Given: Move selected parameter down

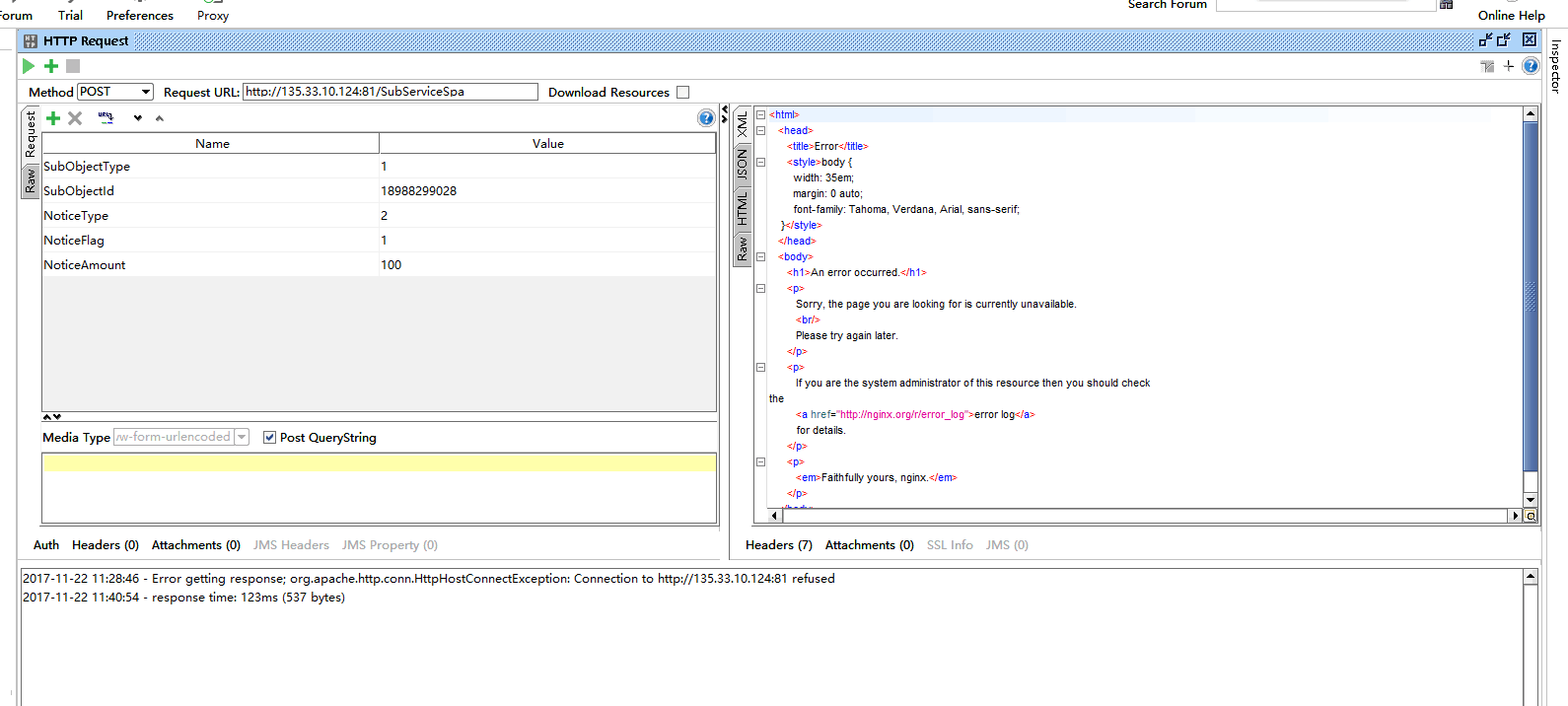Looking at the screenshot, I should (138, 118).
